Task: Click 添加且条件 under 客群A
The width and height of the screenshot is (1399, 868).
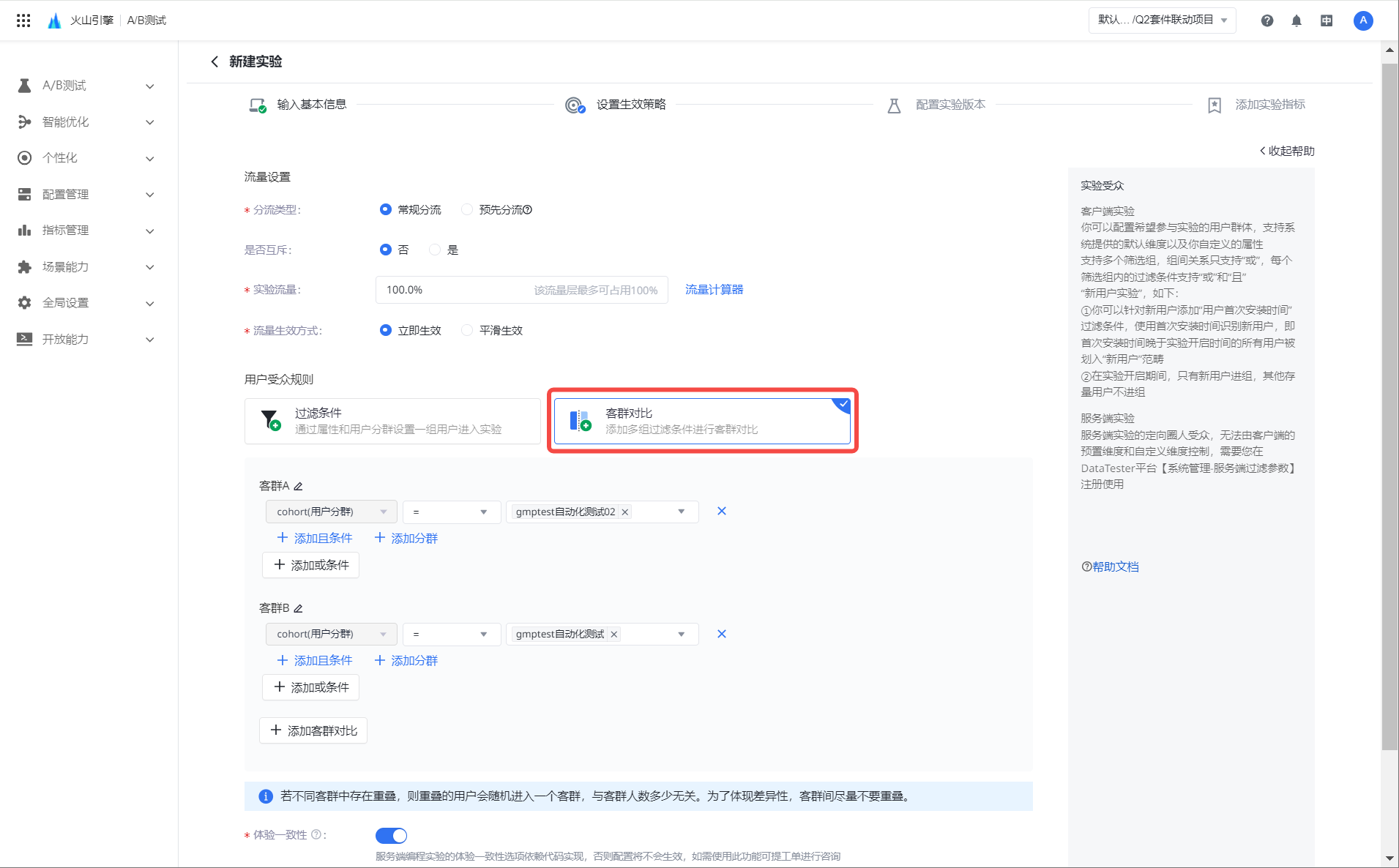Action: pos(315,538)
